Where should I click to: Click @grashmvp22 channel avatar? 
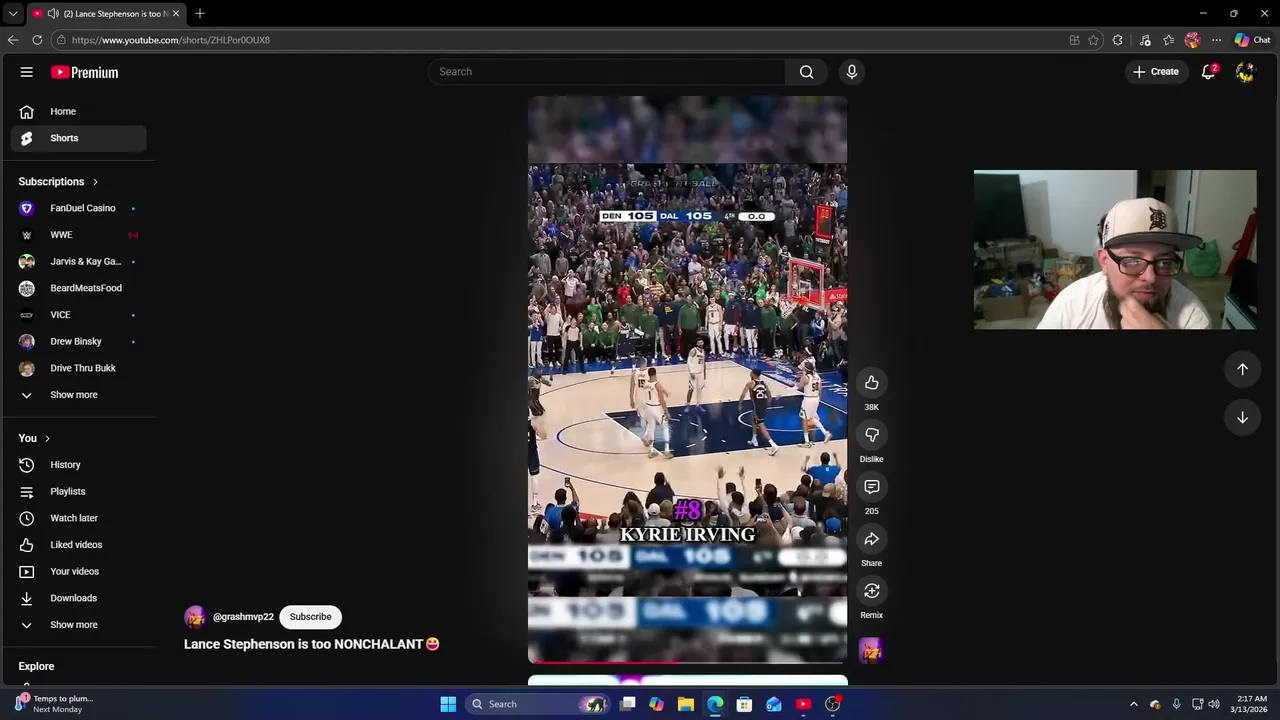pos(195,617)
